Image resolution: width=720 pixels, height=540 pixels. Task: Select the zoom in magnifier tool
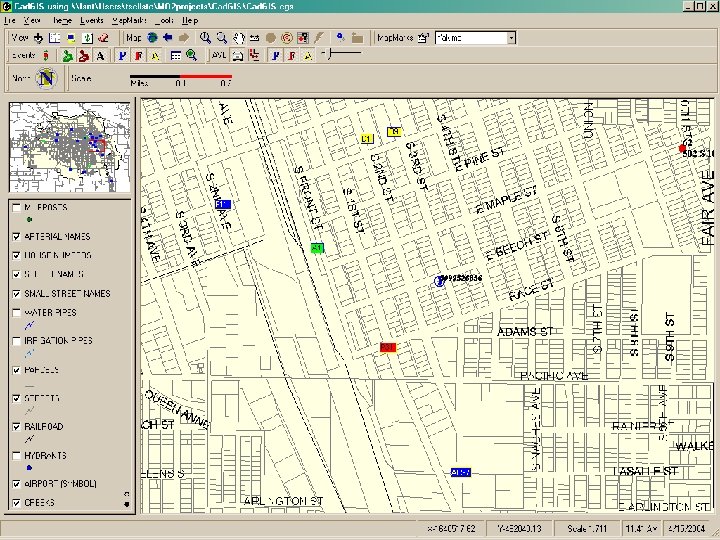[205, 38]
